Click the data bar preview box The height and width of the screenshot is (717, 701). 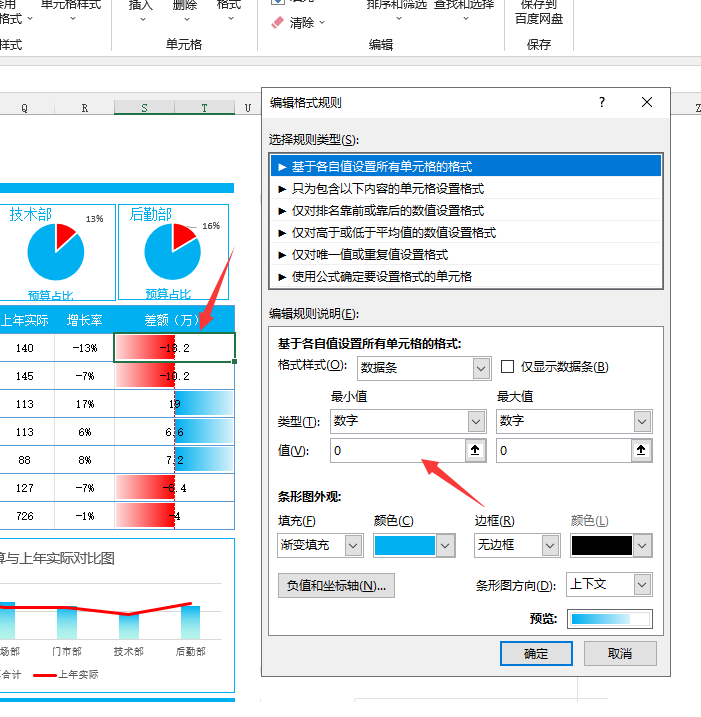pyautogui.click(x=610, y=619)
